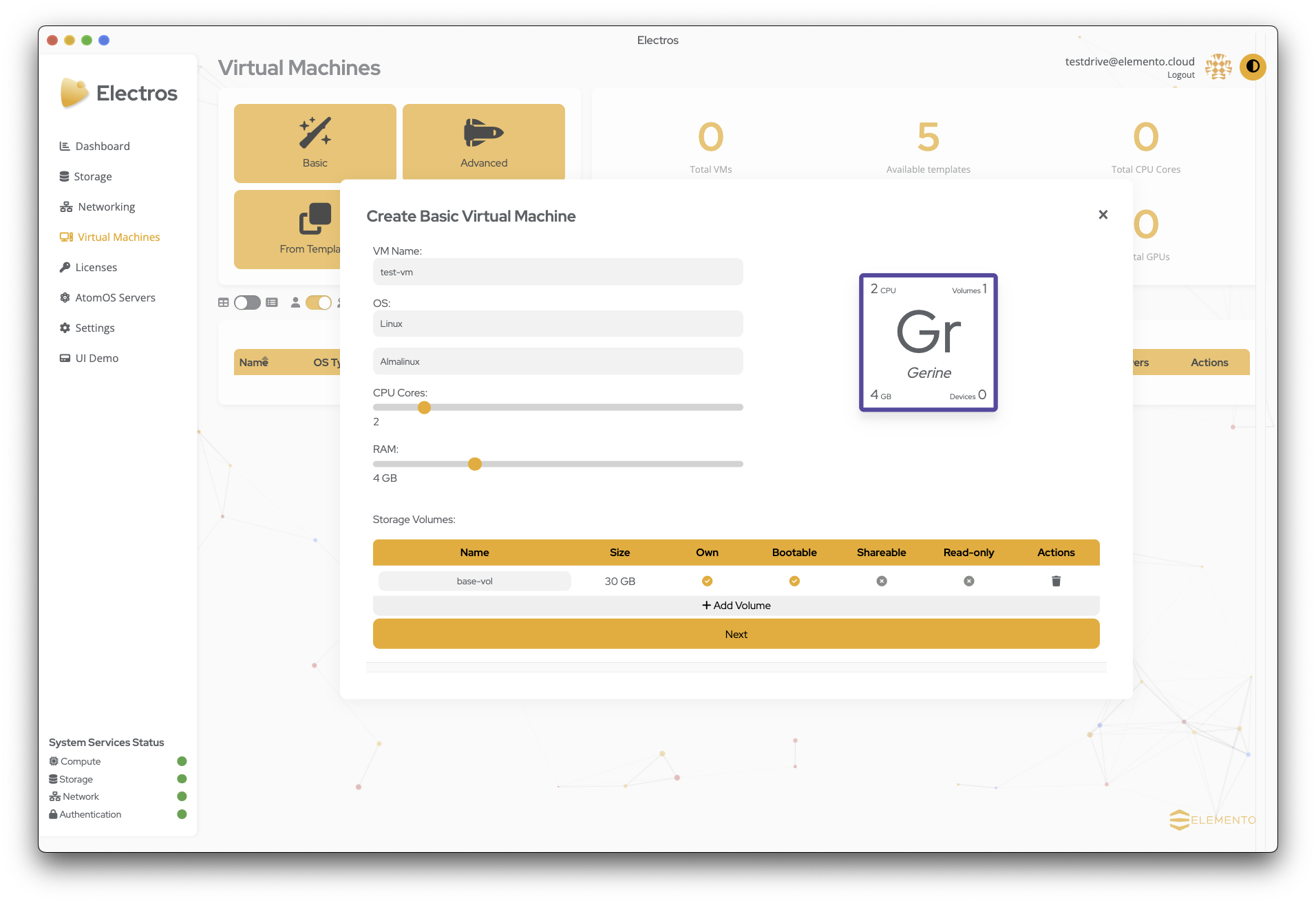
Task: Select Virtual Machines in sidebar
Action: (109, 237)
